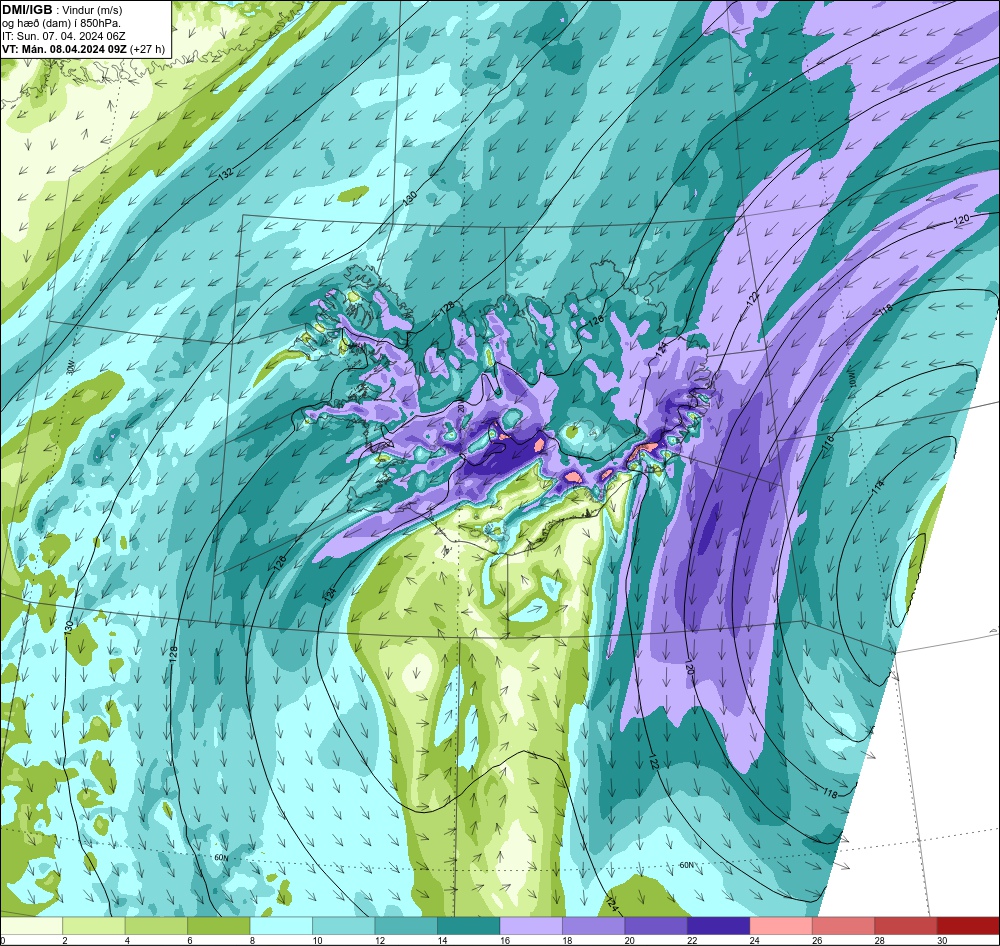Click the legend swatch between 18 and 20

click(594, 926)
